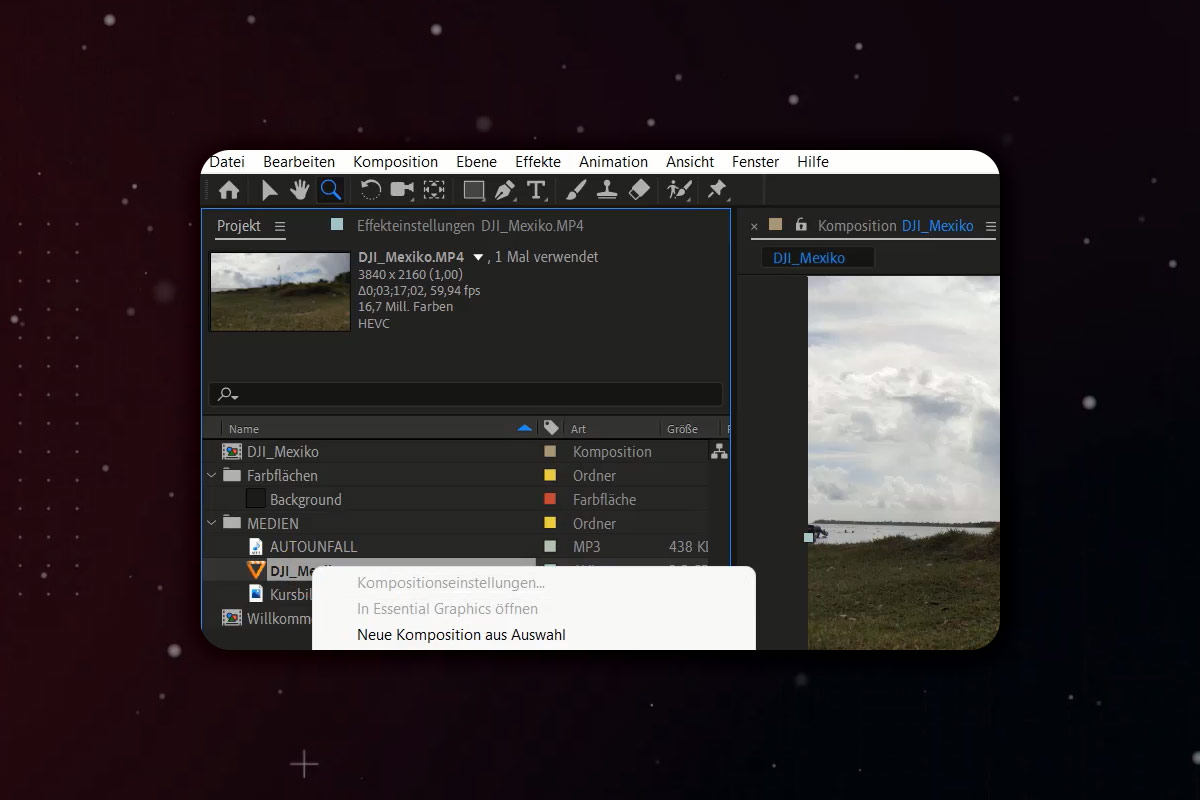The height and width of the screenshot is (800, 1200).
Task: Select the Pen tool
Action: click(x=505, y=190)
